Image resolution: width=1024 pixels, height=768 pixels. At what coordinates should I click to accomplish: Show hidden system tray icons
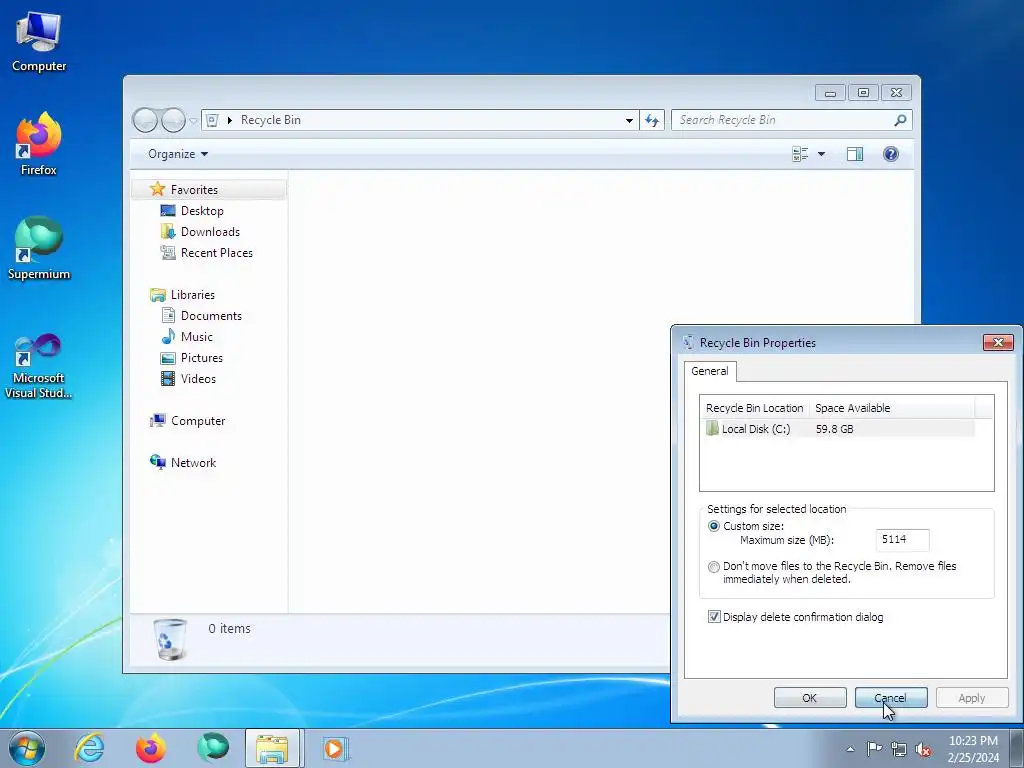coord(850,749)
